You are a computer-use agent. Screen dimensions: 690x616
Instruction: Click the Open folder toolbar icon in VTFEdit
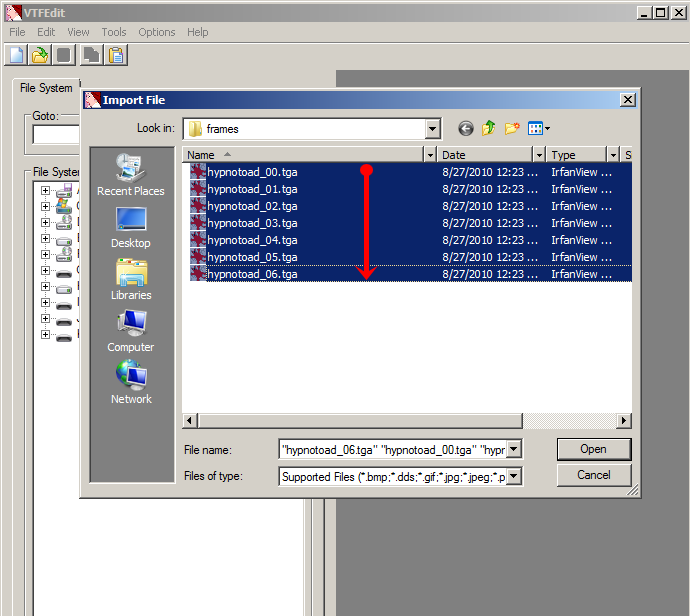pyautogui.click(x=40, y=55)
